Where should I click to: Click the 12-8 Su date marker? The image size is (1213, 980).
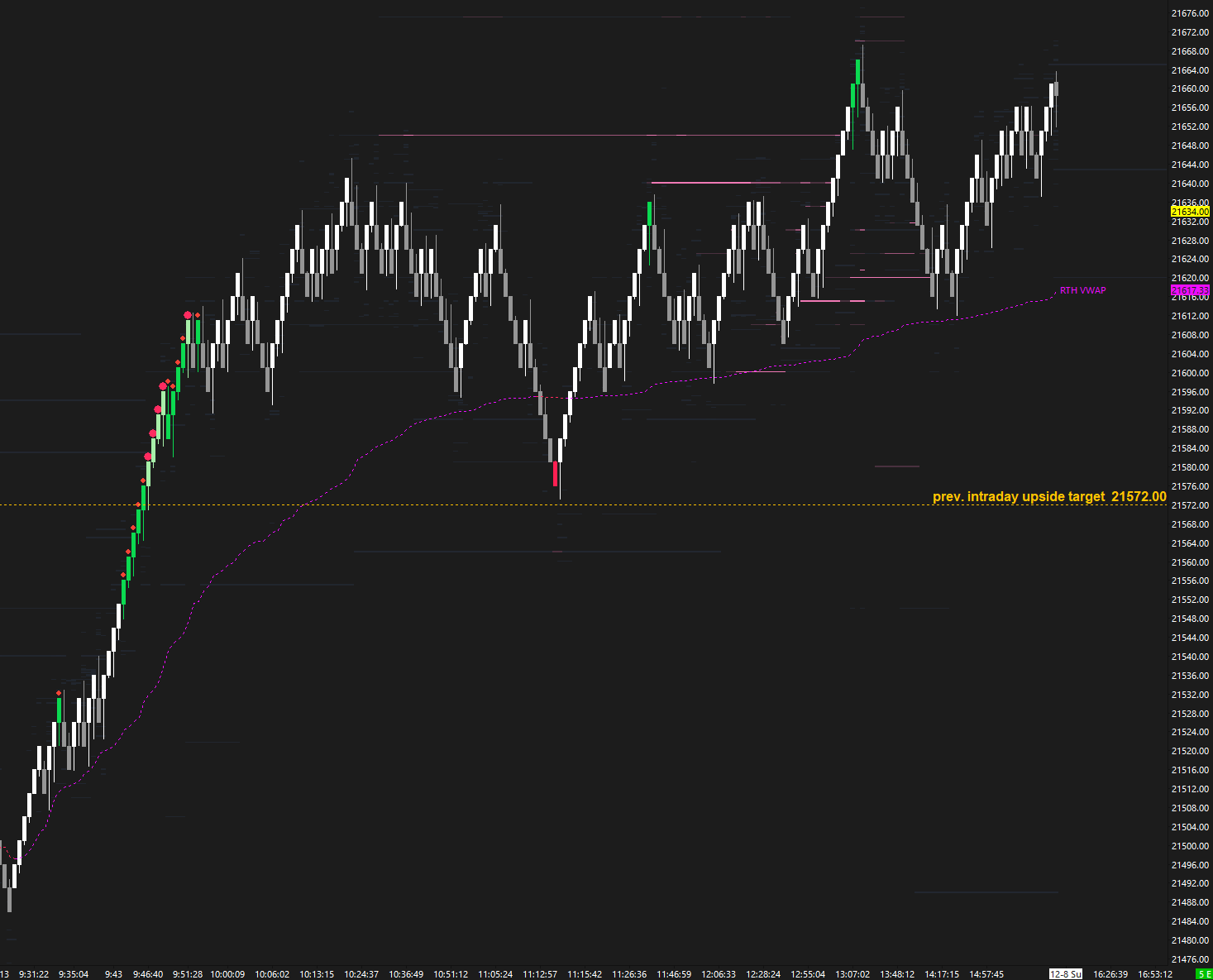[x=1065, y=974]
